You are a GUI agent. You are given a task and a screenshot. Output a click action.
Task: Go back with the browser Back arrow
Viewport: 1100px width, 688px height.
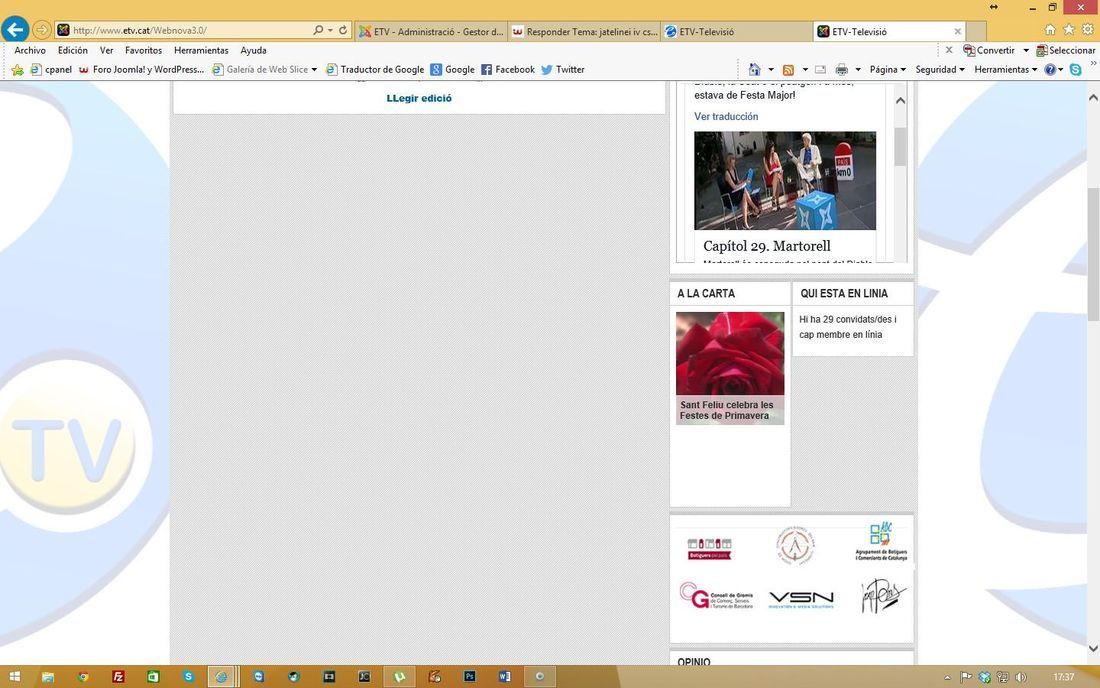[x=15, y=29]
